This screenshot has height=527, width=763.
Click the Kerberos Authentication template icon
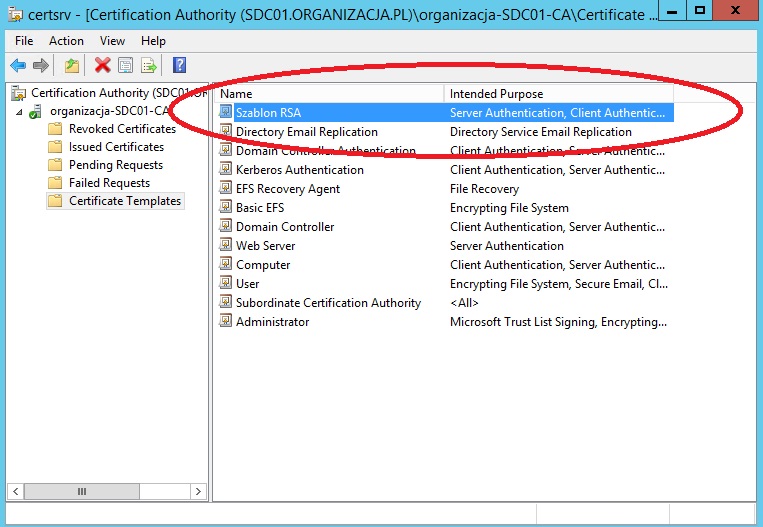(x=225, y=169)
